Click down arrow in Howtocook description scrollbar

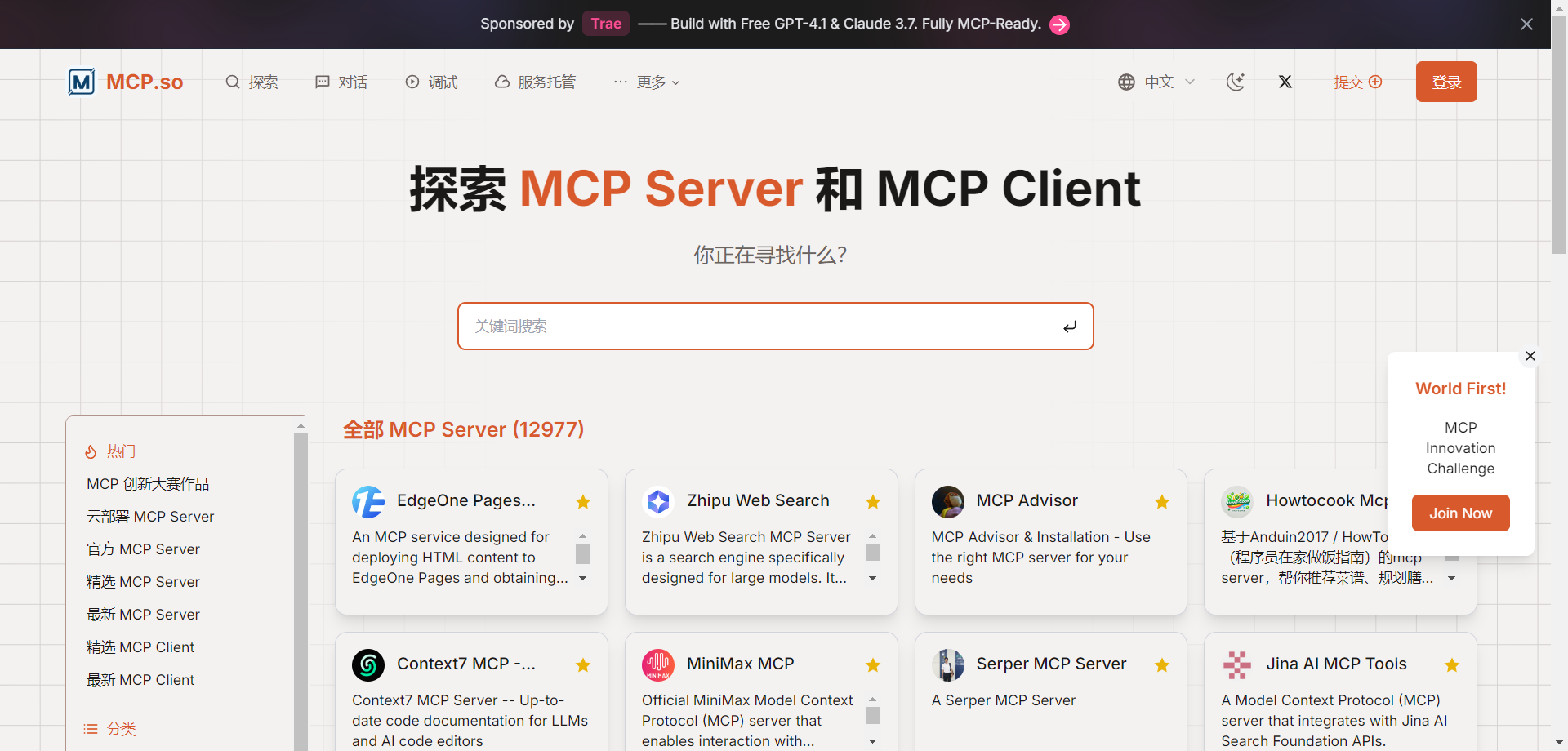[x=1452, y=578]
